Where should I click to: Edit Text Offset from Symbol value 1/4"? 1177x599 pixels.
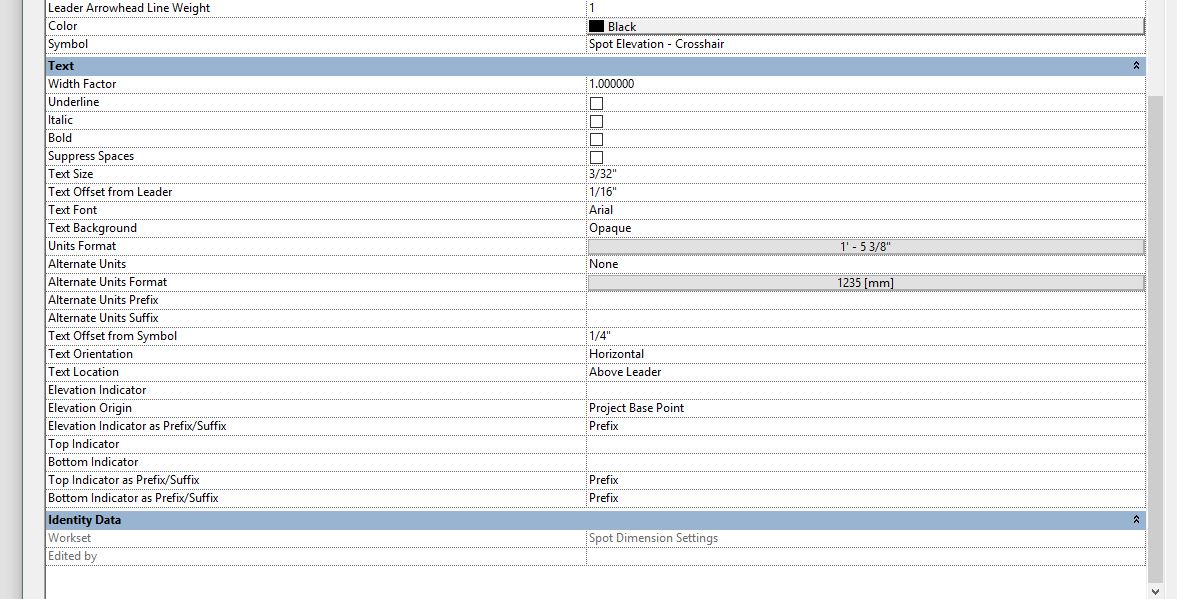click(865, 336)
